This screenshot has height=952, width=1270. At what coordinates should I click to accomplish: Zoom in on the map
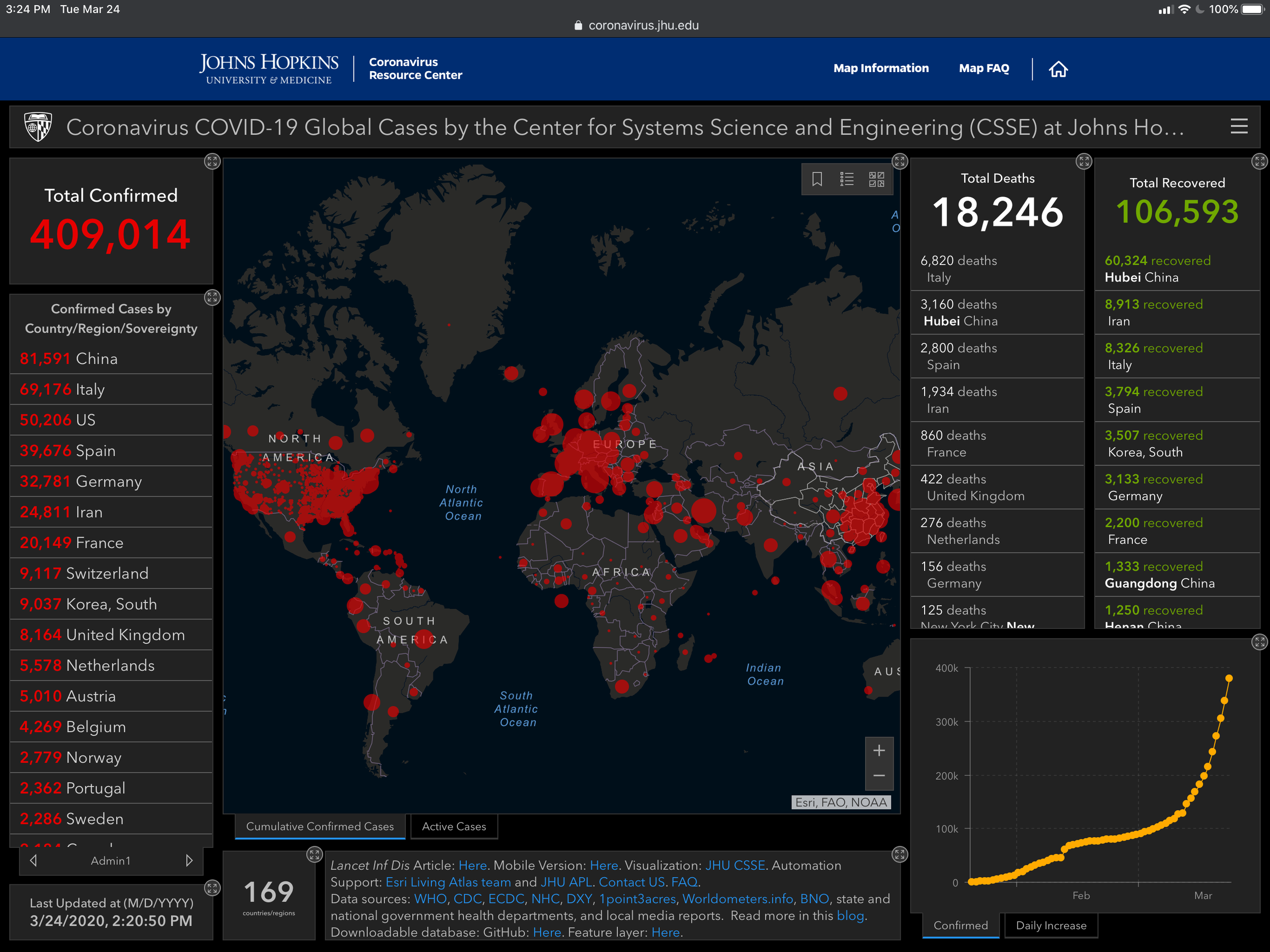pos(878,750)
